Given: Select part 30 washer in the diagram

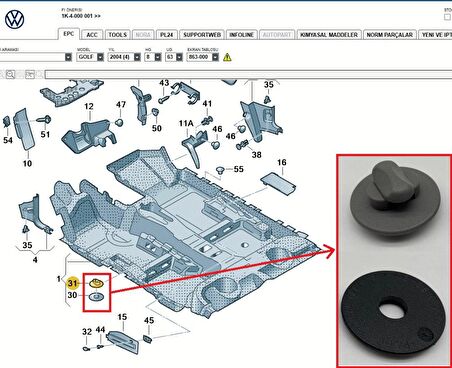Looking at the screenshot, I should point(96,296).
